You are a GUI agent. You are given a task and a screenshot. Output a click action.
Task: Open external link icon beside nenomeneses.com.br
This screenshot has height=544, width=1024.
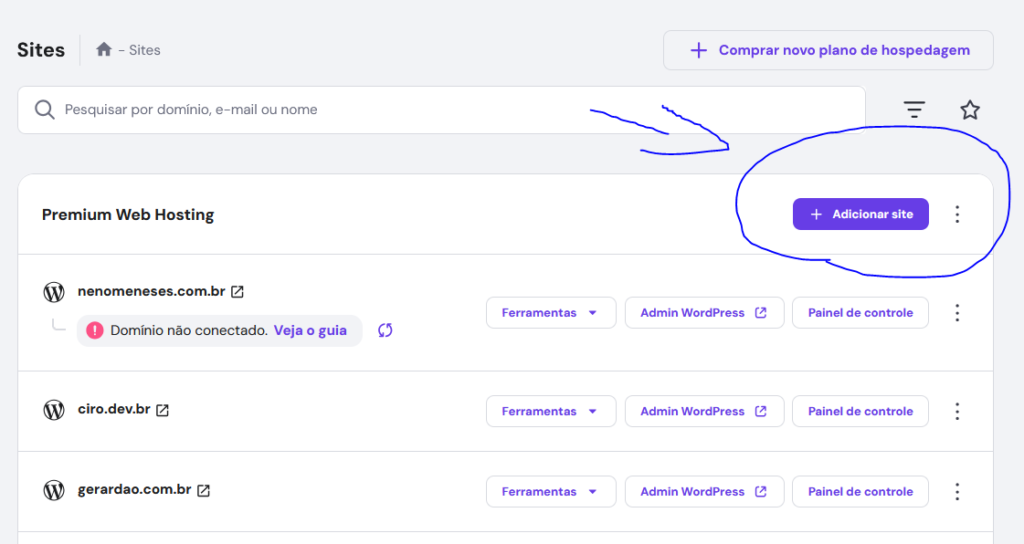tap(237, 292)
